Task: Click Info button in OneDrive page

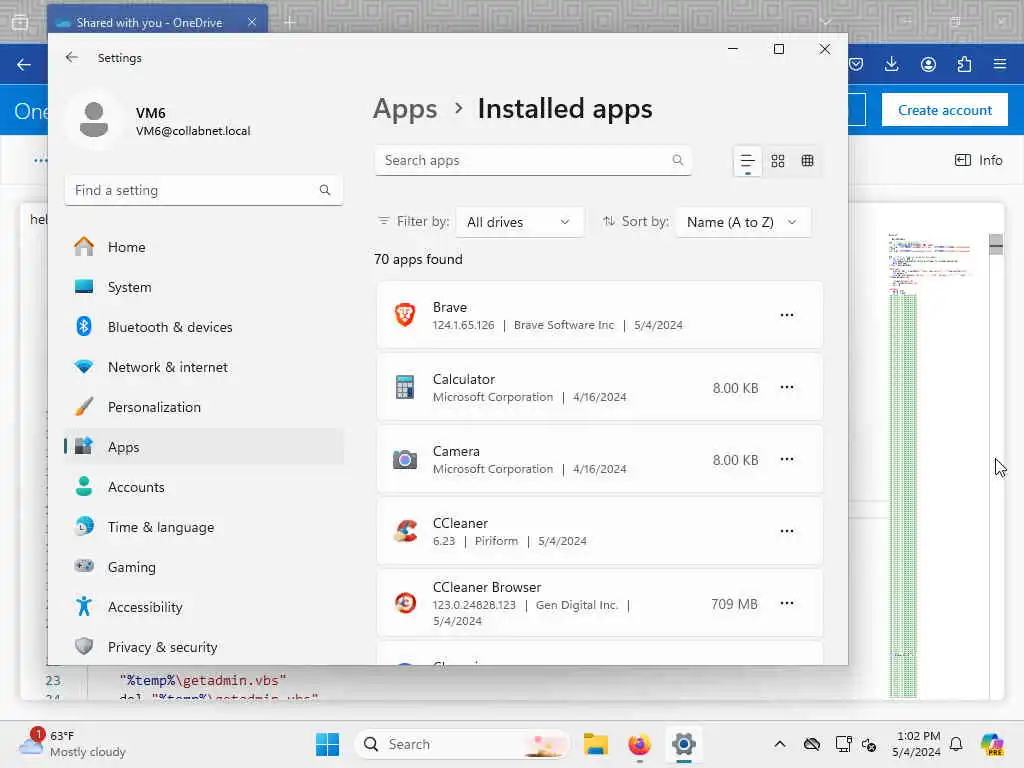Action: point(978,160)
